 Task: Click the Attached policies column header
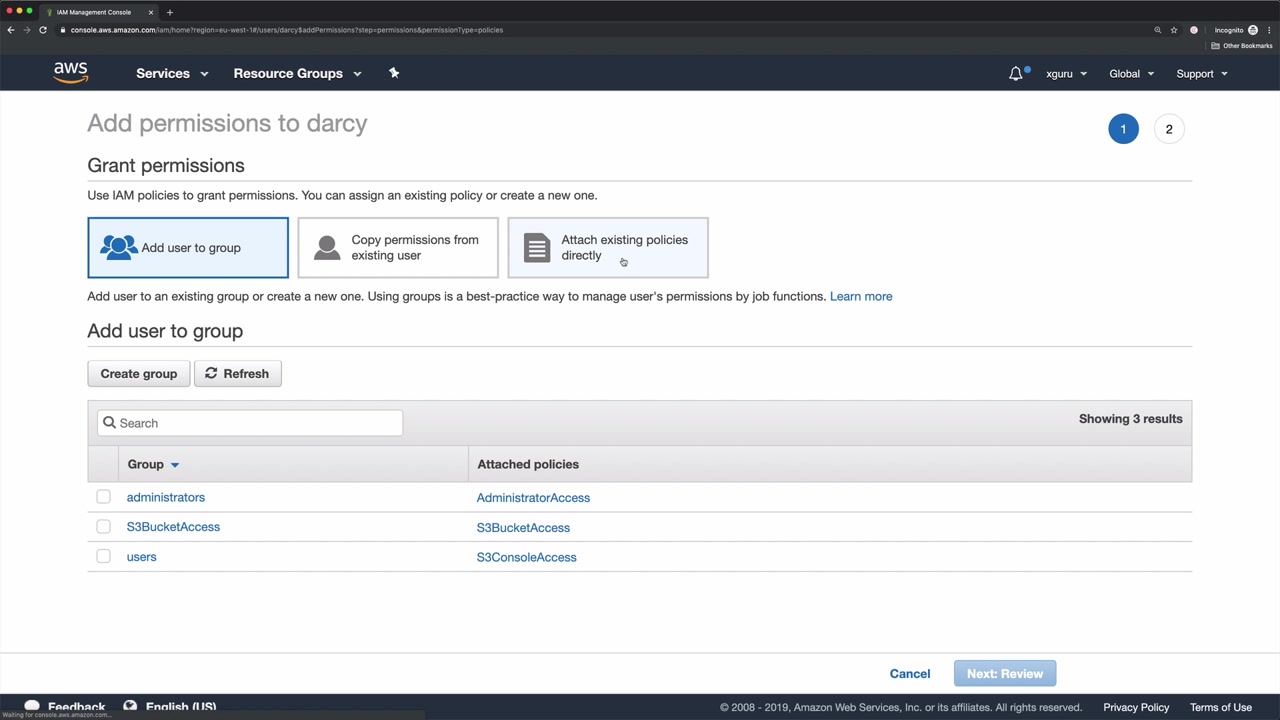[x=528, y=464]
